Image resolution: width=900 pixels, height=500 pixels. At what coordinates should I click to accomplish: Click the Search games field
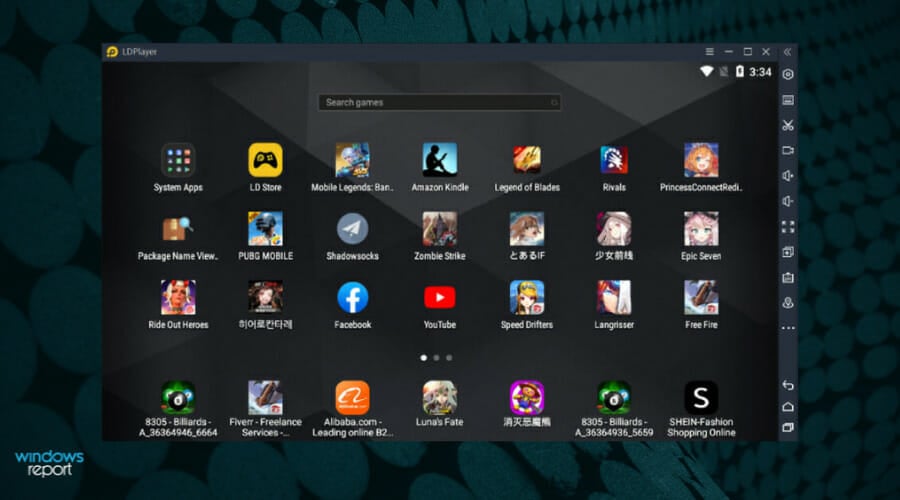[439, 102]
